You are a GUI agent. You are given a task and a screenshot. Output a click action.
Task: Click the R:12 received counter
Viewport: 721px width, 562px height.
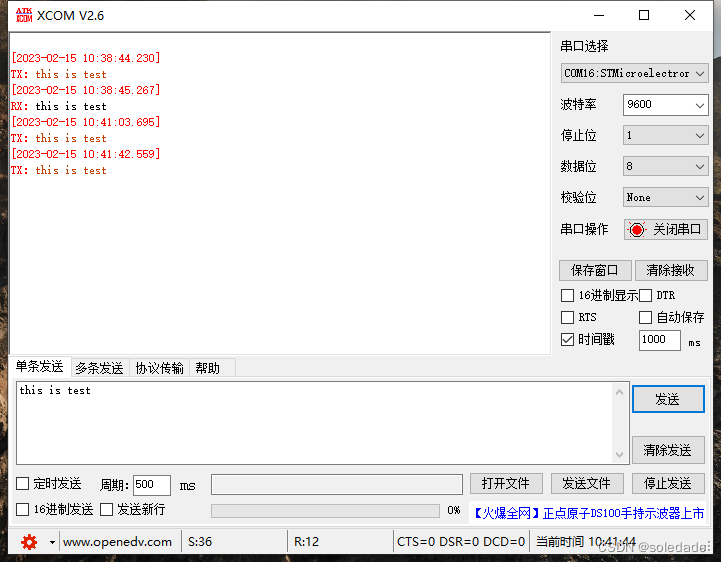pos(306,542)
